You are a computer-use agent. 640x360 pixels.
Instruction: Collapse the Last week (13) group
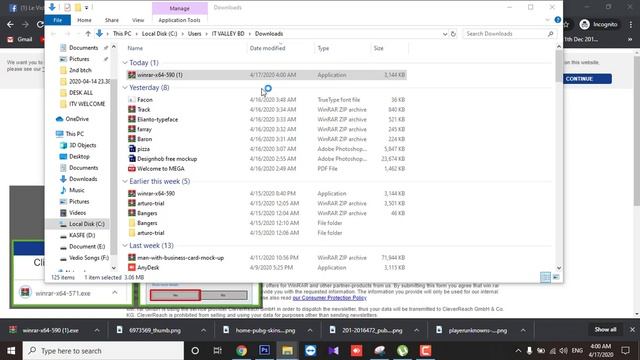(125, 245)
